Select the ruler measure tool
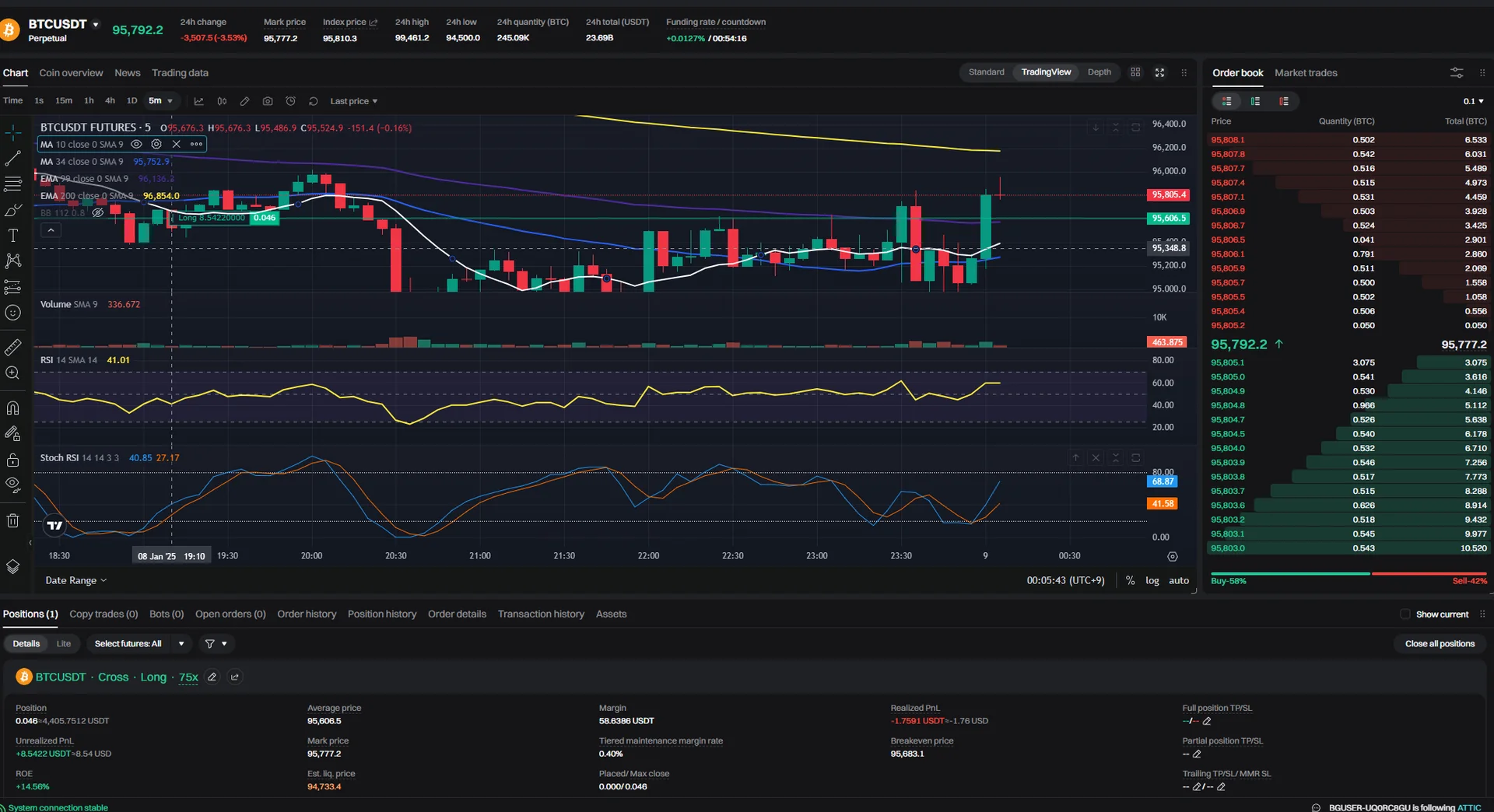This screenshot has width=1494, height=812. (12, 347)
